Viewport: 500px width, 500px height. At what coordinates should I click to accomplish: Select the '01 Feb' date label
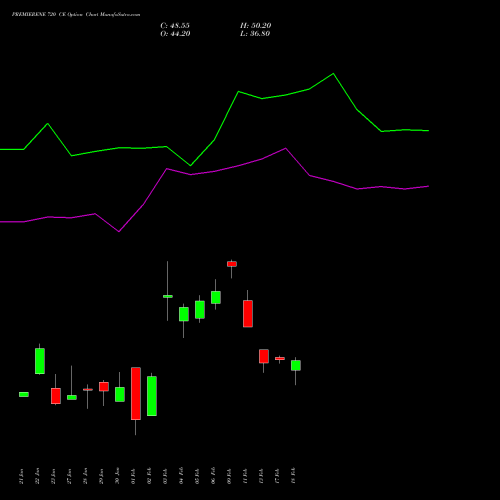click(134, 476)
